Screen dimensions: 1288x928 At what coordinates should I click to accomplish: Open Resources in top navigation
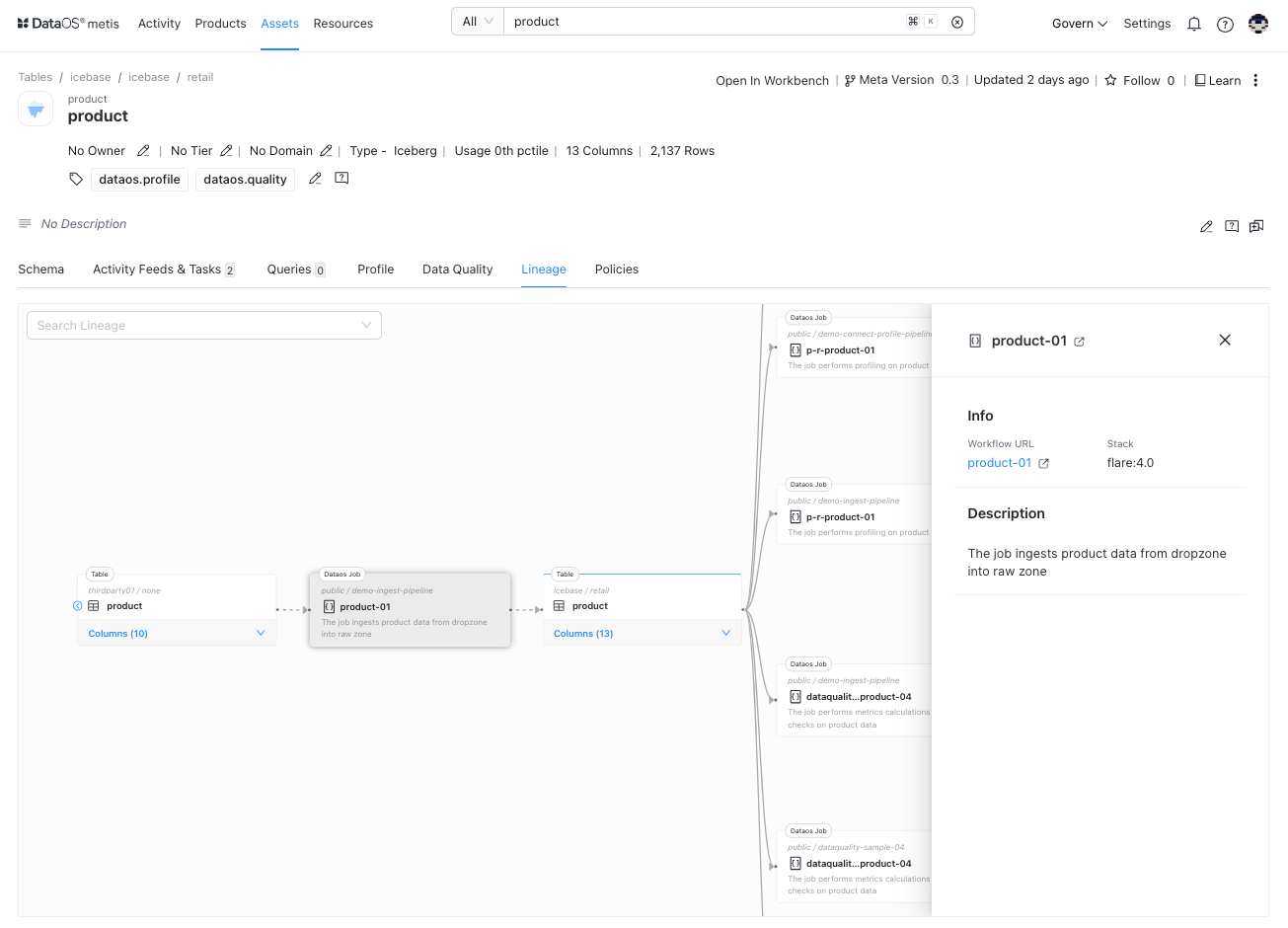click(343, 24)
